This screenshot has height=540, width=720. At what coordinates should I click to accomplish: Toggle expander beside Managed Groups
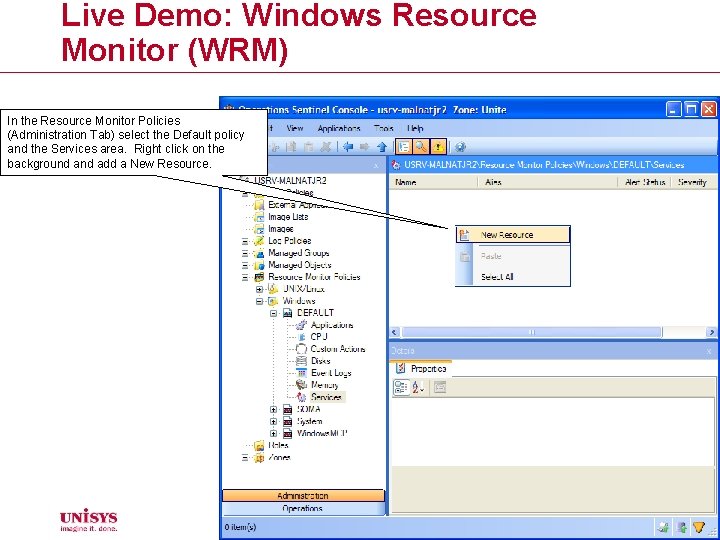tap(245, 253)
